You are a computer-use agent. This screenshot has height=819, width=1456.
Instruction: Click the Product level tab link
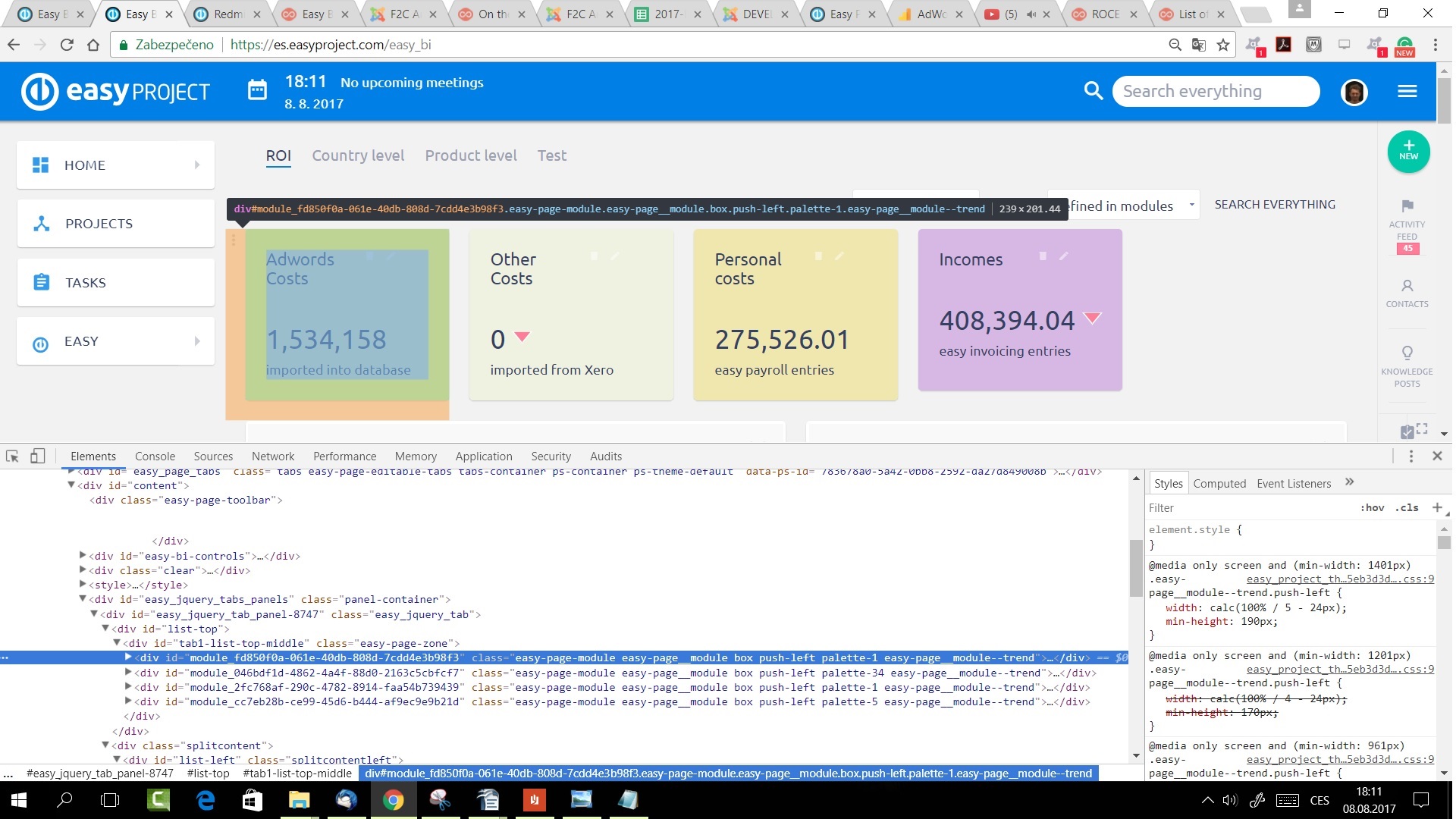471,156
